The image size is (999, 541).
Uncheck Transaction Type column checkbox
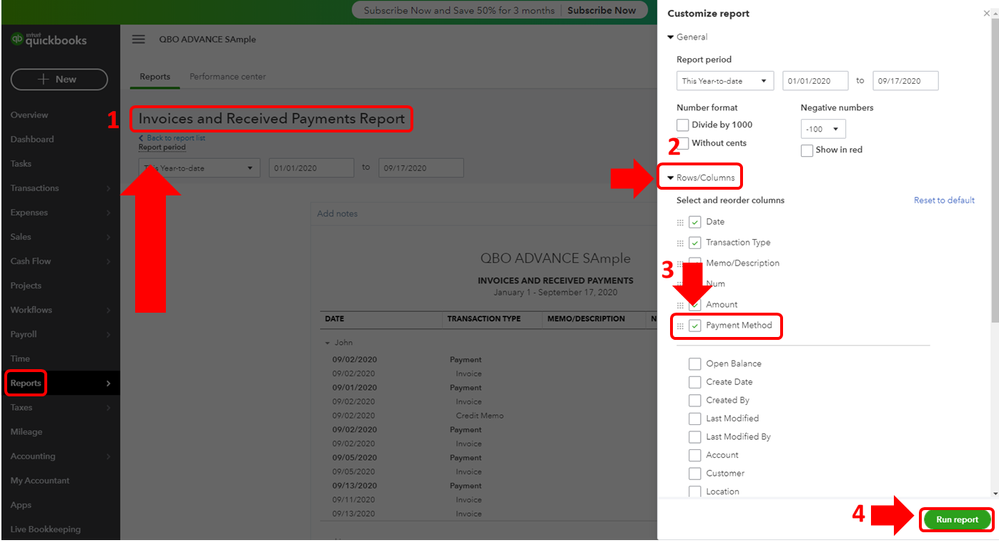tap(695, 243)
